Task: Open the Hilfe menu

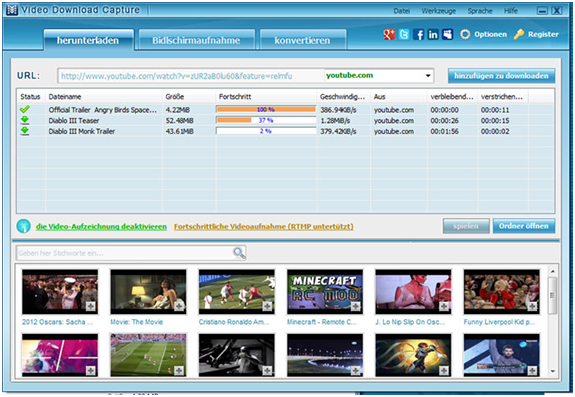Action: click(510, 11)
